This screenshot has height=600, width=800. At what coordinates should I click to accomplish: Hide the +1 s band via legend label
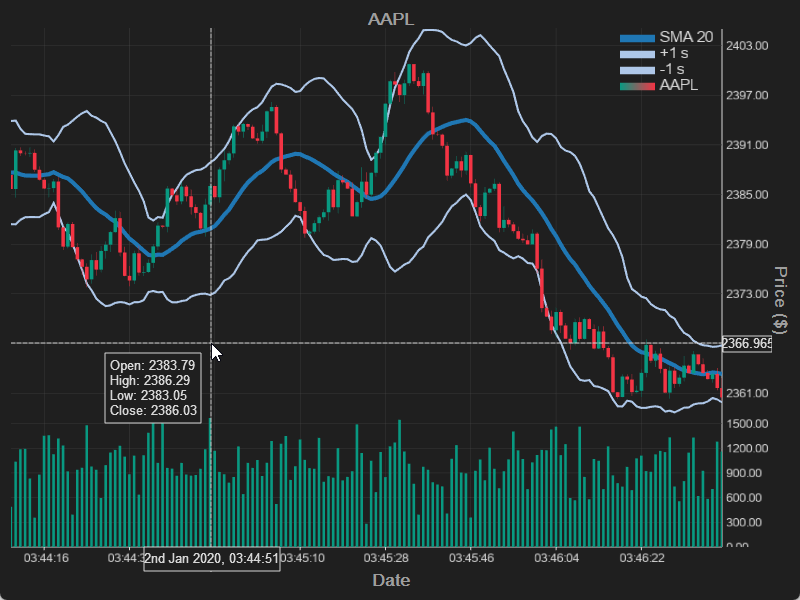(x=674, y=53)
